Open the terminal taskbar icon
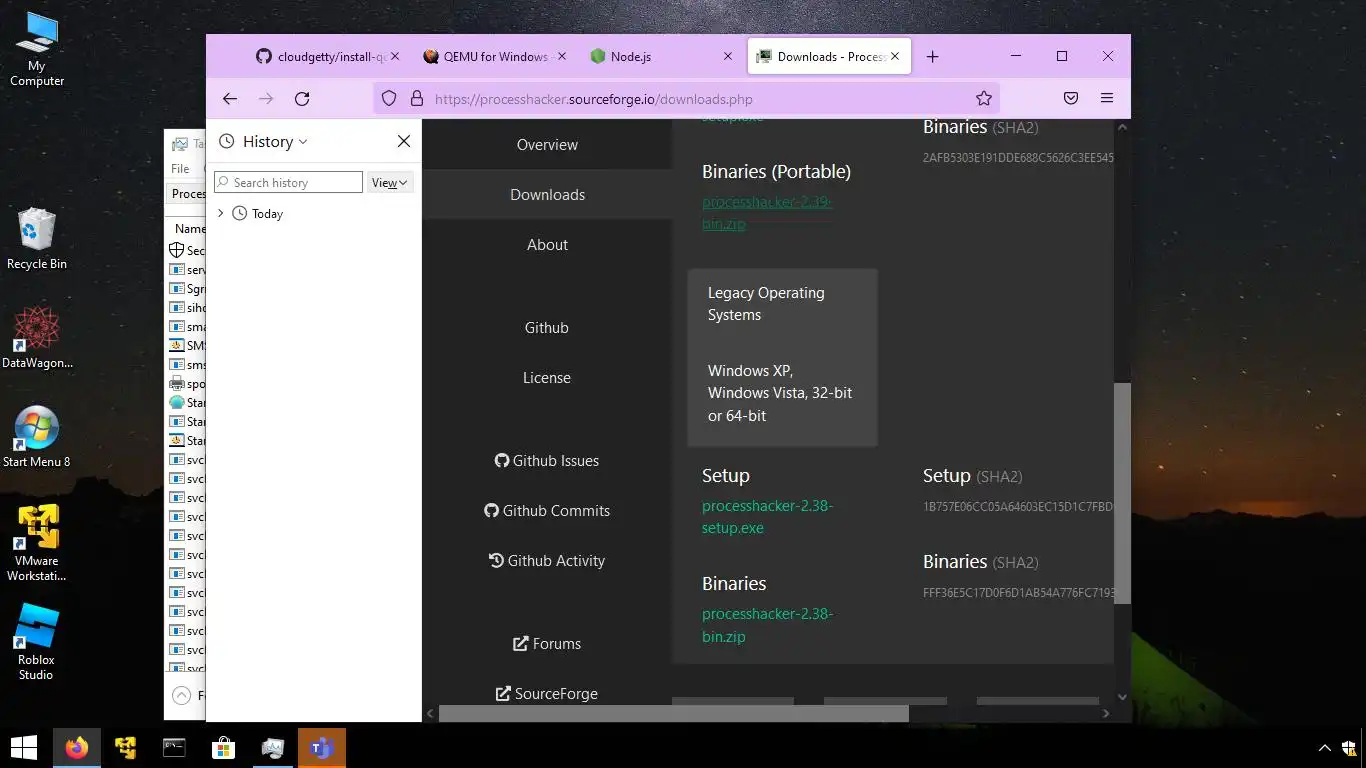 pyautogui.click(x=174, y=747)
